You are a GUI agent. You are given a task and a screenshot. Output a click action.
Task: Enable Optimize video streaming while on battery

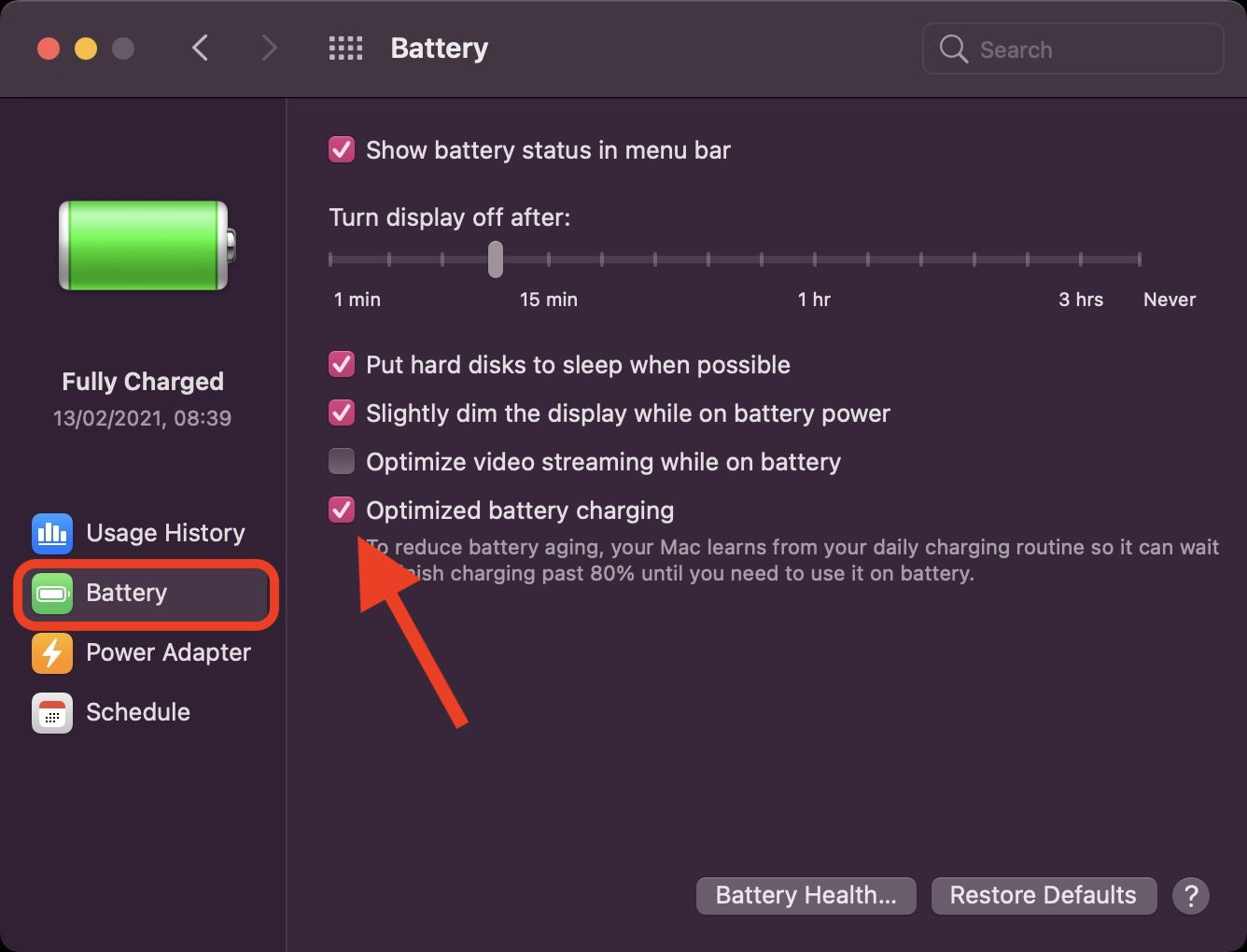[342, 461]
